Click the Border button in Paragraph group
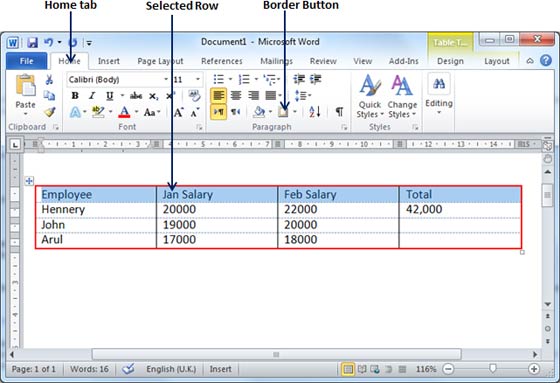The image size is (560, 383). 284,112
